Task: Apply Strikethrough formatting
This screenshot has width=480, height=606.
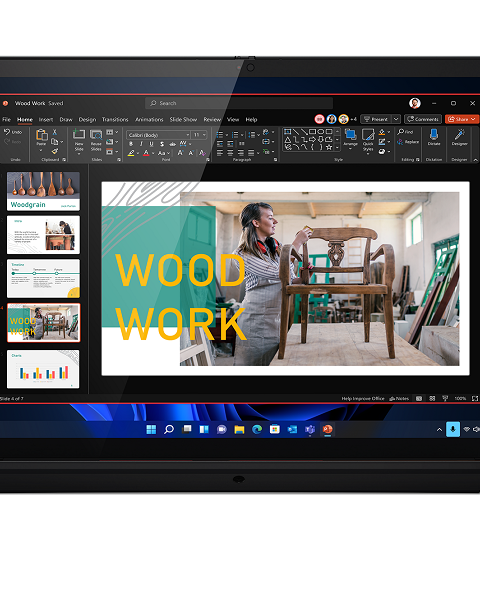Action: [172, 144]
